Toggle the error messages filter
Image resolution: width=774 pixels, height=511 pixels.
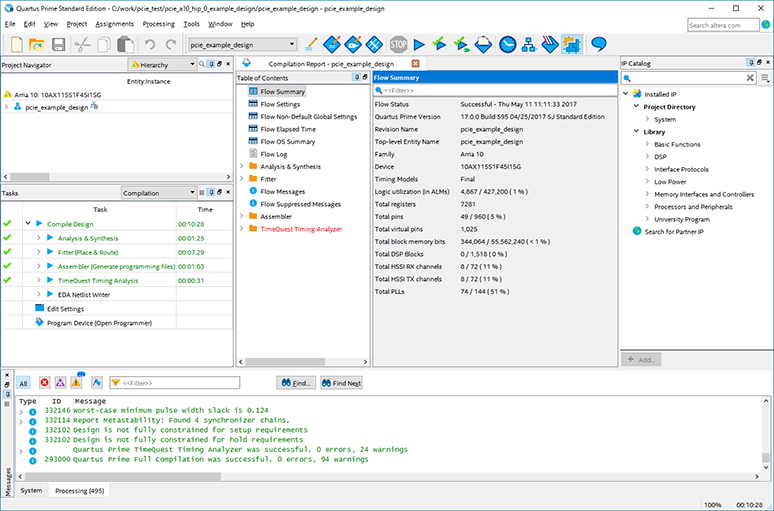point(44,383)
